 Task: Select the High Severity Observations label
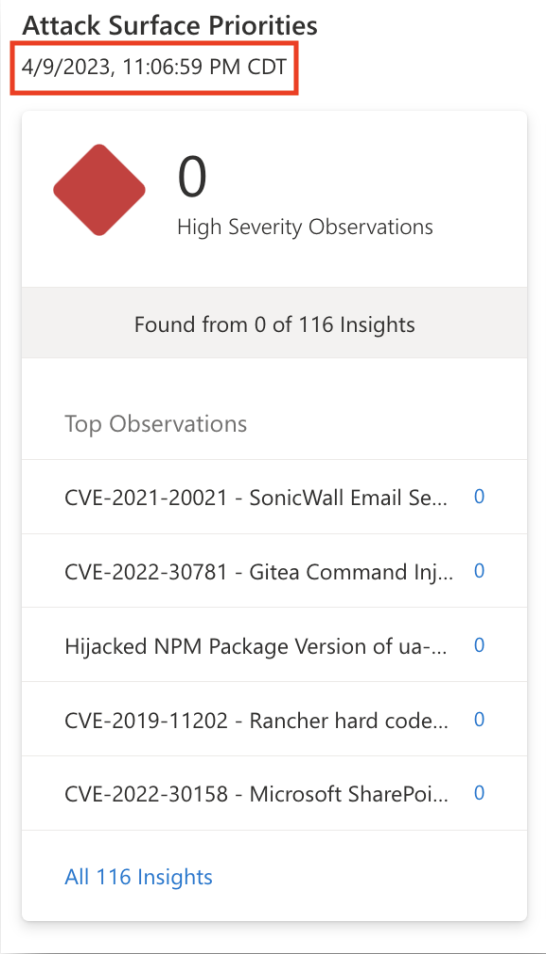pos(305,227)
